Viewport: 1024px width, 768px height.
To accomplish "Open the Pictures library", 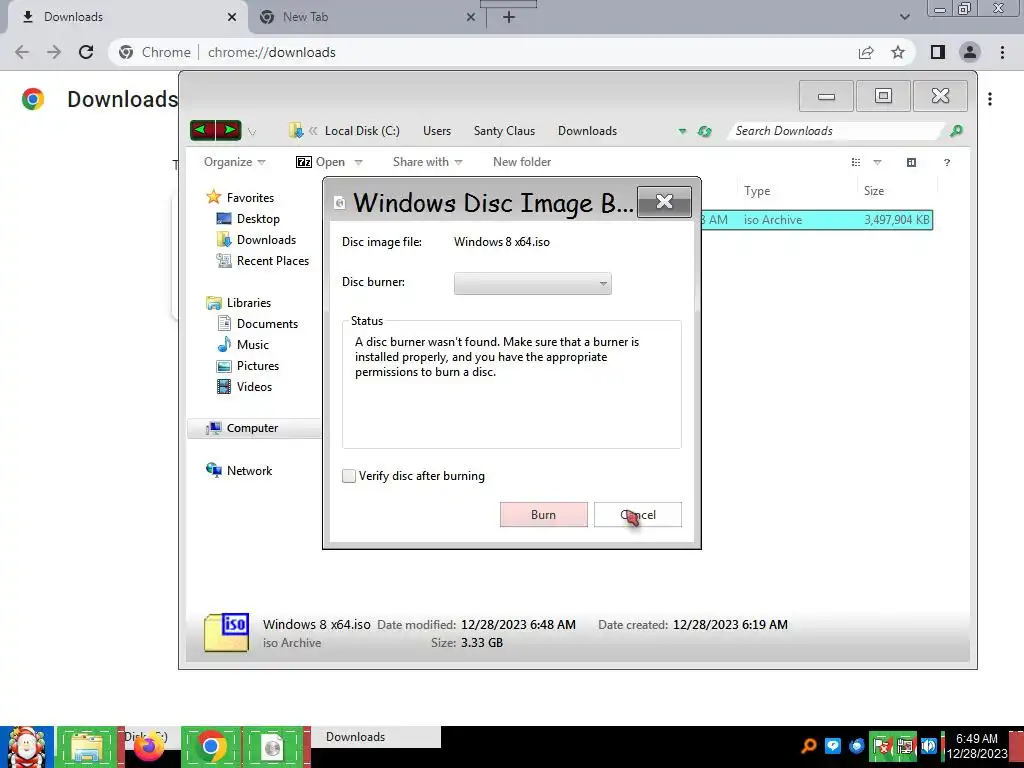I will (257, 366).
